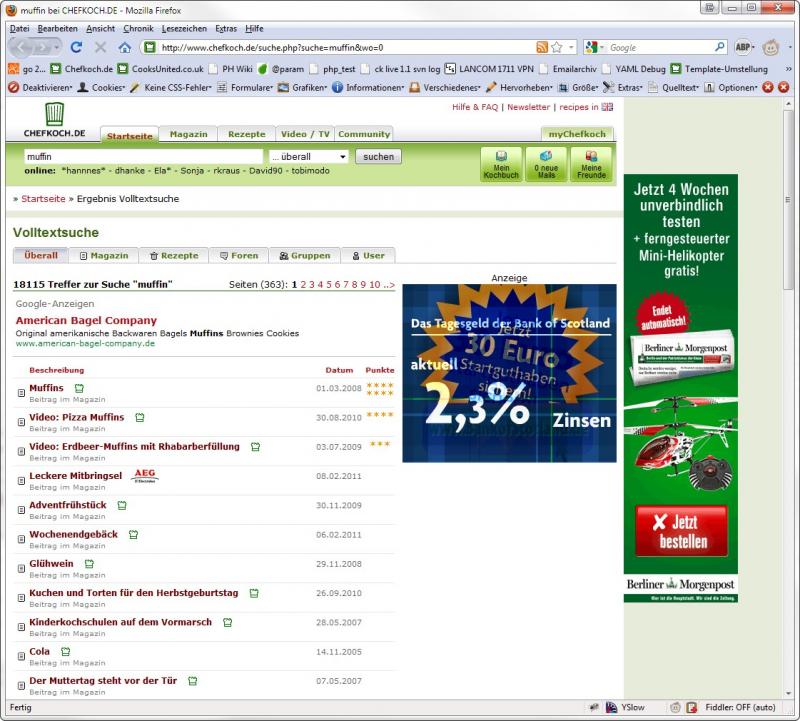Open the Lesezeichen menu
800x721 pixels.
pos(184,29)
